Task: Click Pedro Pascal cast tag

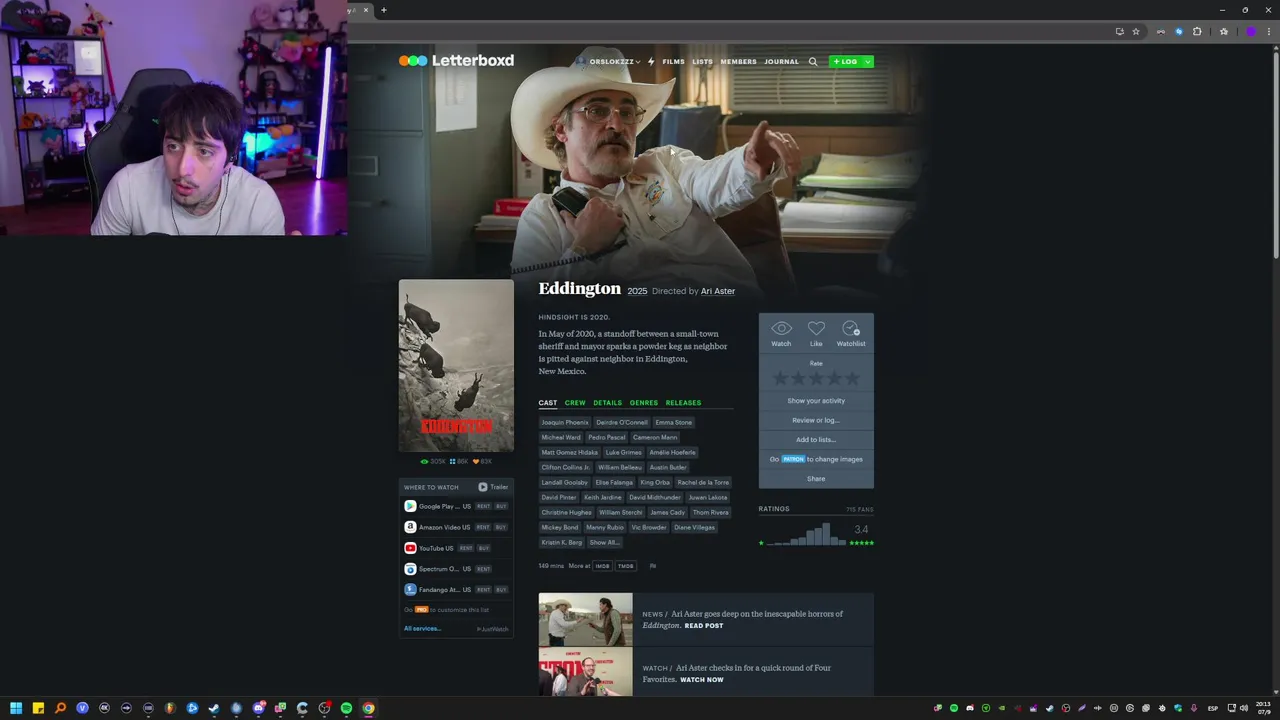Action: click(x=607, y=437)
